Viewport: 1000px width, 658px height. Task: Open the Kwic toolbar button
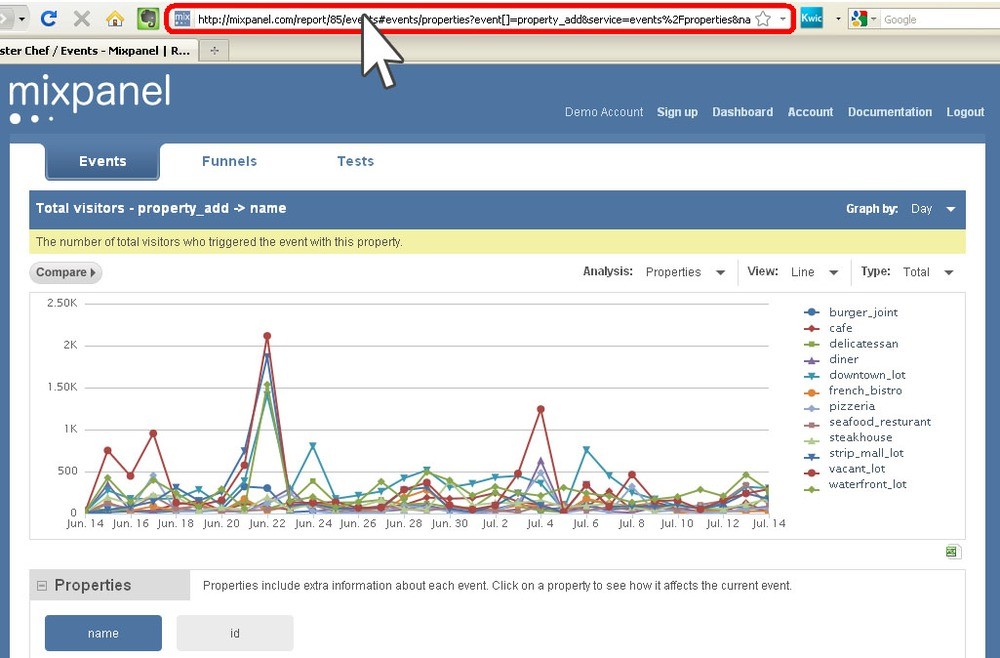click(x=811, y=18)
